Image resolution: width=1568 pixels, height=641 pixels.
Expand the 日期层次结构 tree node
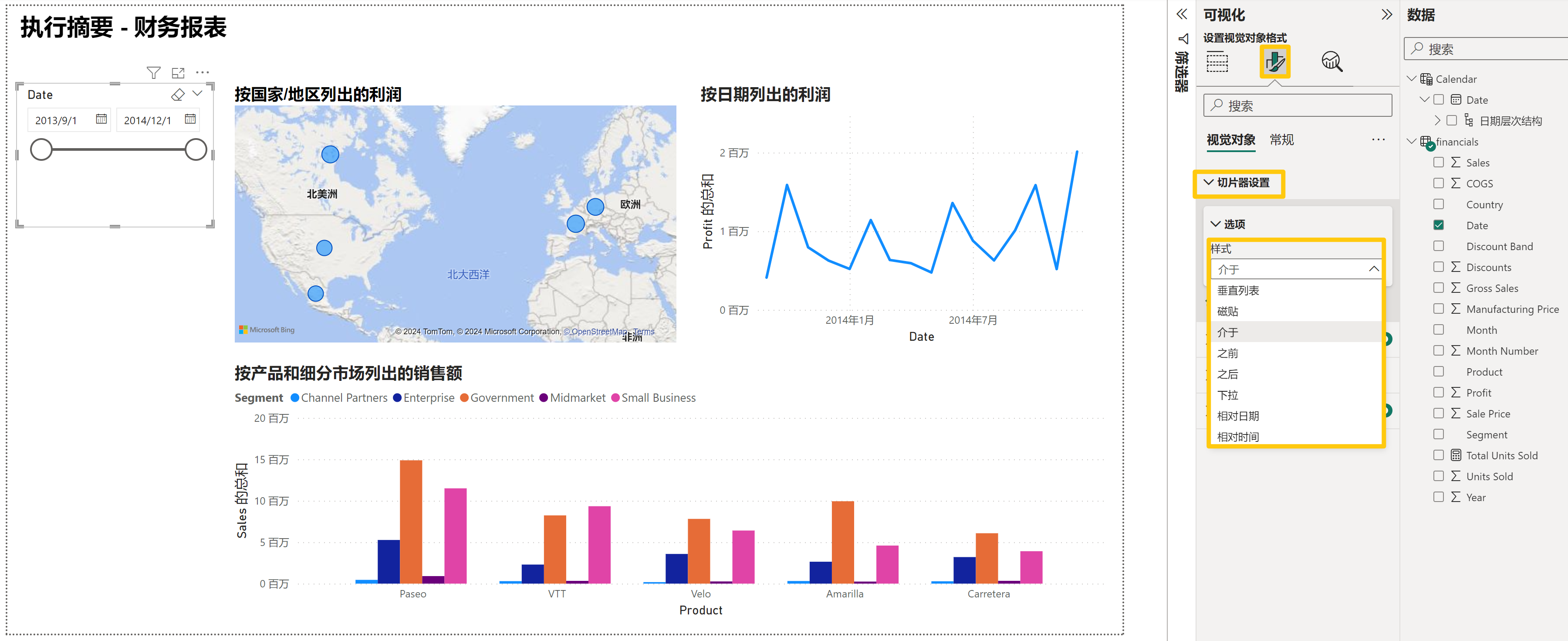click(x=1437, y=121)
